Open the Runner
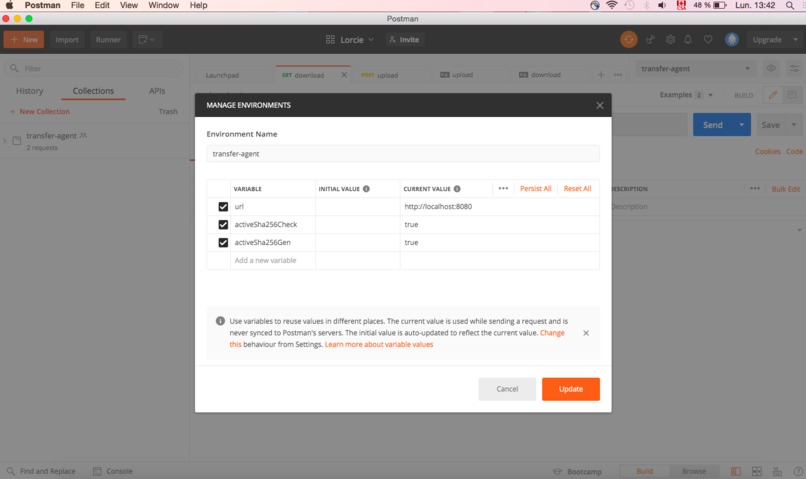806x479 pixels. point(108,40)
